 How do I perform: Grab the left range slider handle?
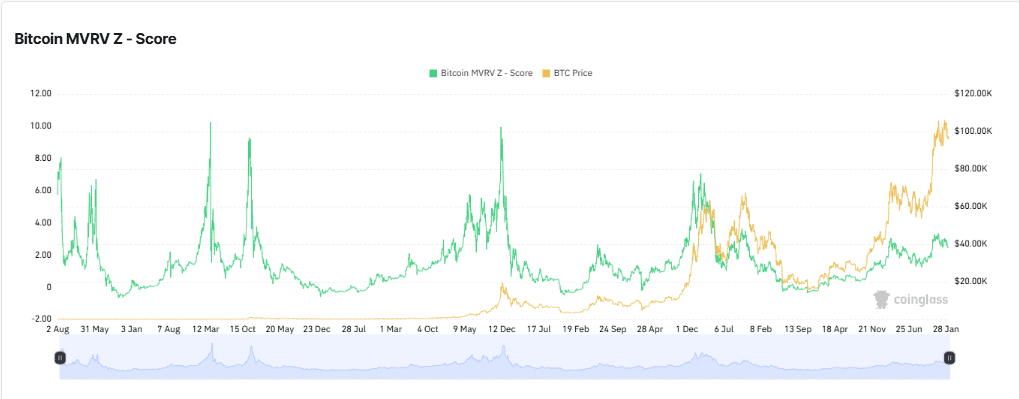pos(60,357)
